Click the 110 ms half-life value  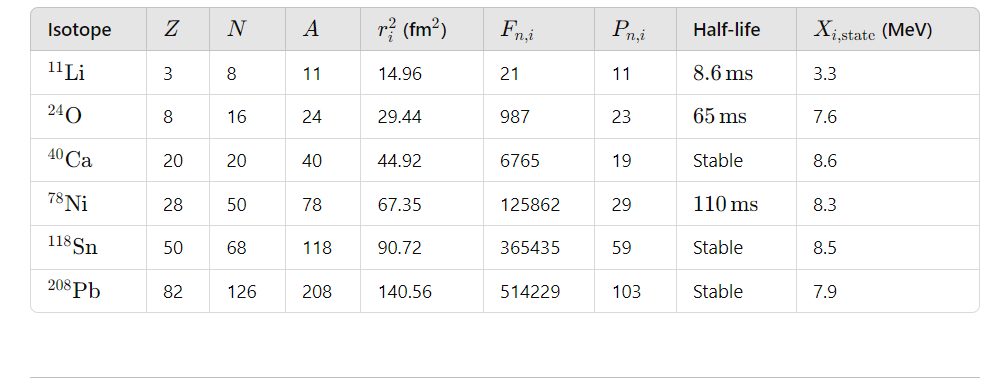coord(725,204)
